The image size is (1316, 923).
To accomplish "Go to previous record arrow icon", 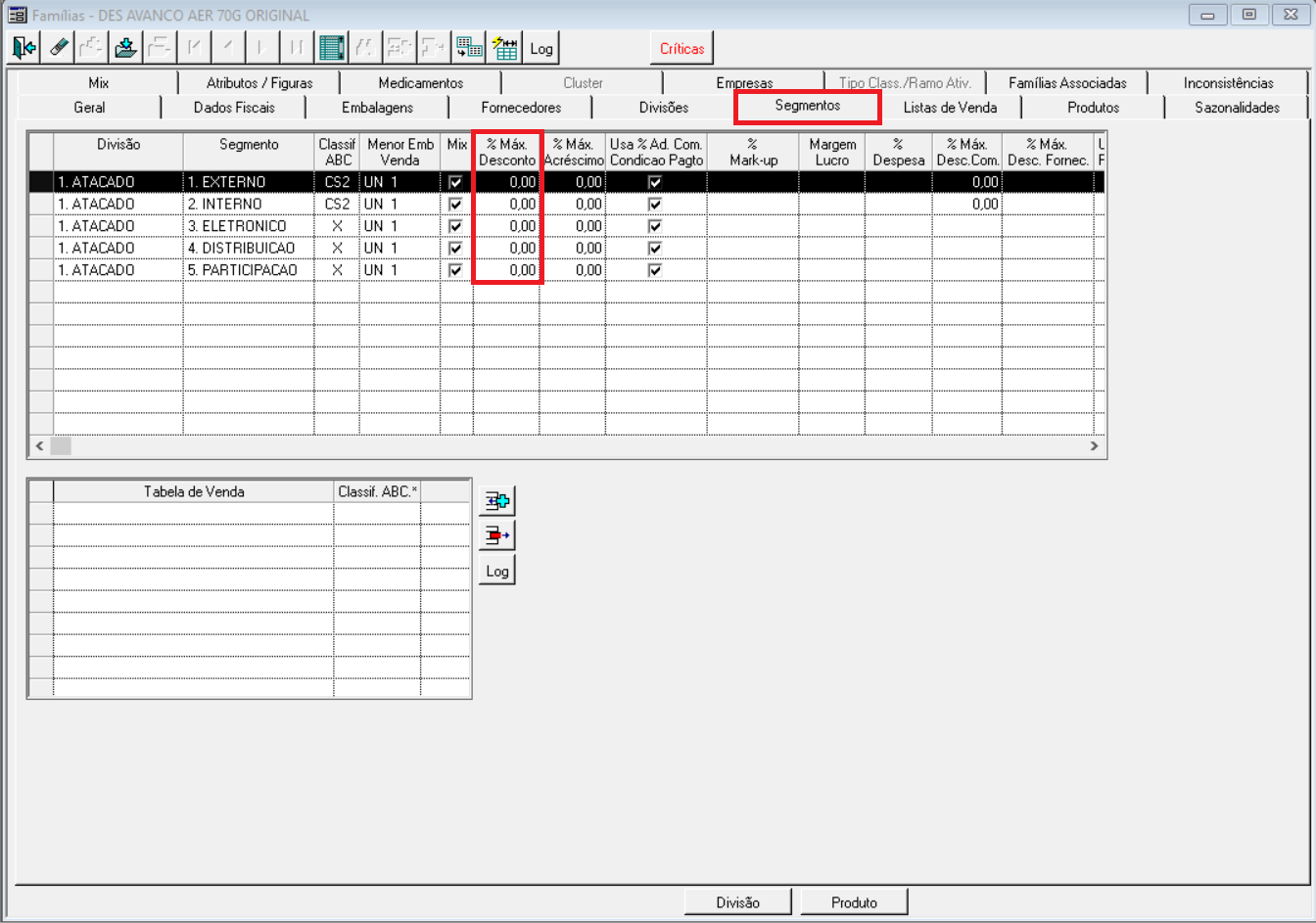I will tap(226, 47).
